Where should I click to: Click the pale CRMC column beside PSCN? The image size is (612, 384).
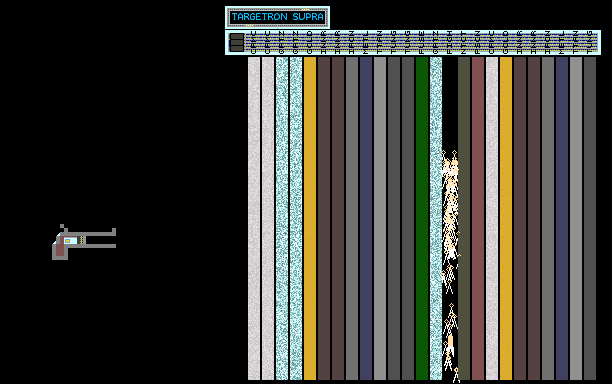click(x=492, y=219)
